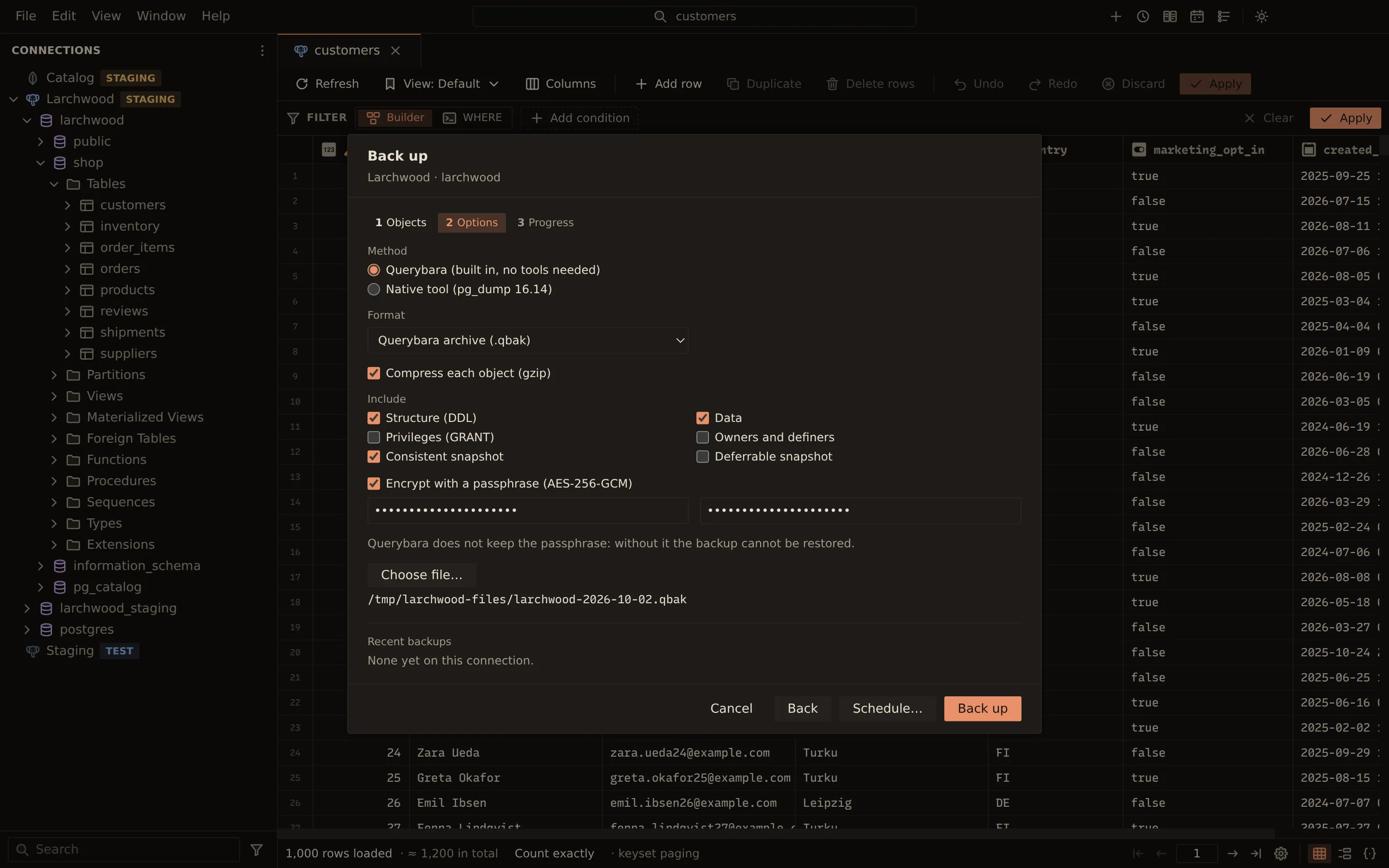Click the first passphrase input field

click(528, 510)
